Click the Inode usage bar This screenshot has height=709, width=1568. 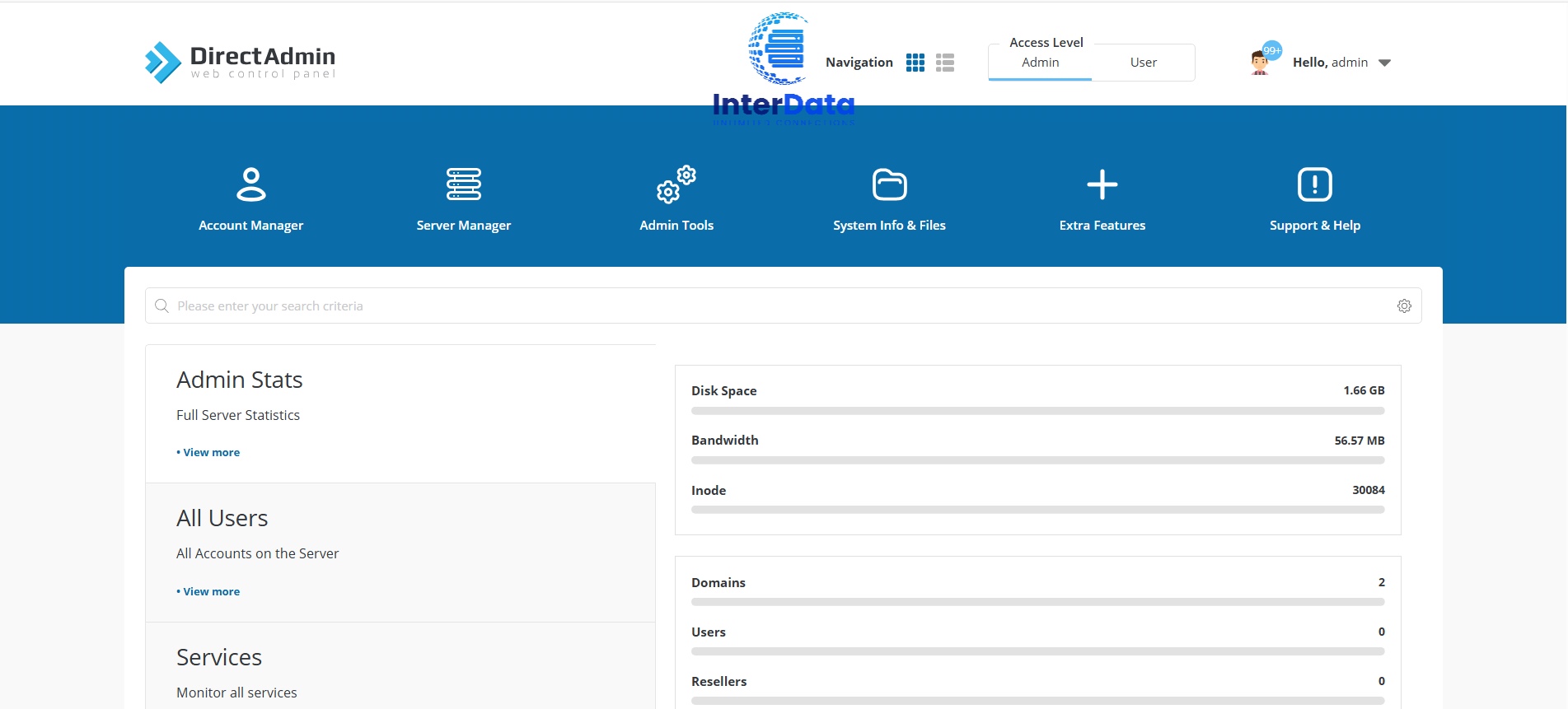(x=1037, y=510)
